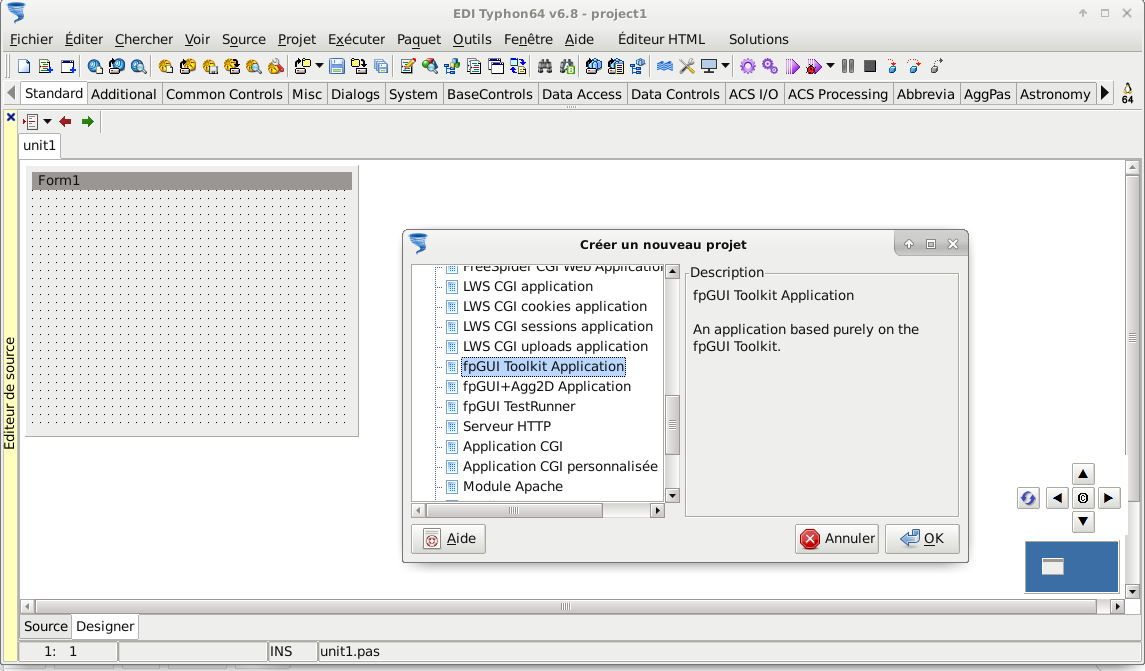
Task: Select Serveur HTTP project type
Action: click(x=507, y=426)
